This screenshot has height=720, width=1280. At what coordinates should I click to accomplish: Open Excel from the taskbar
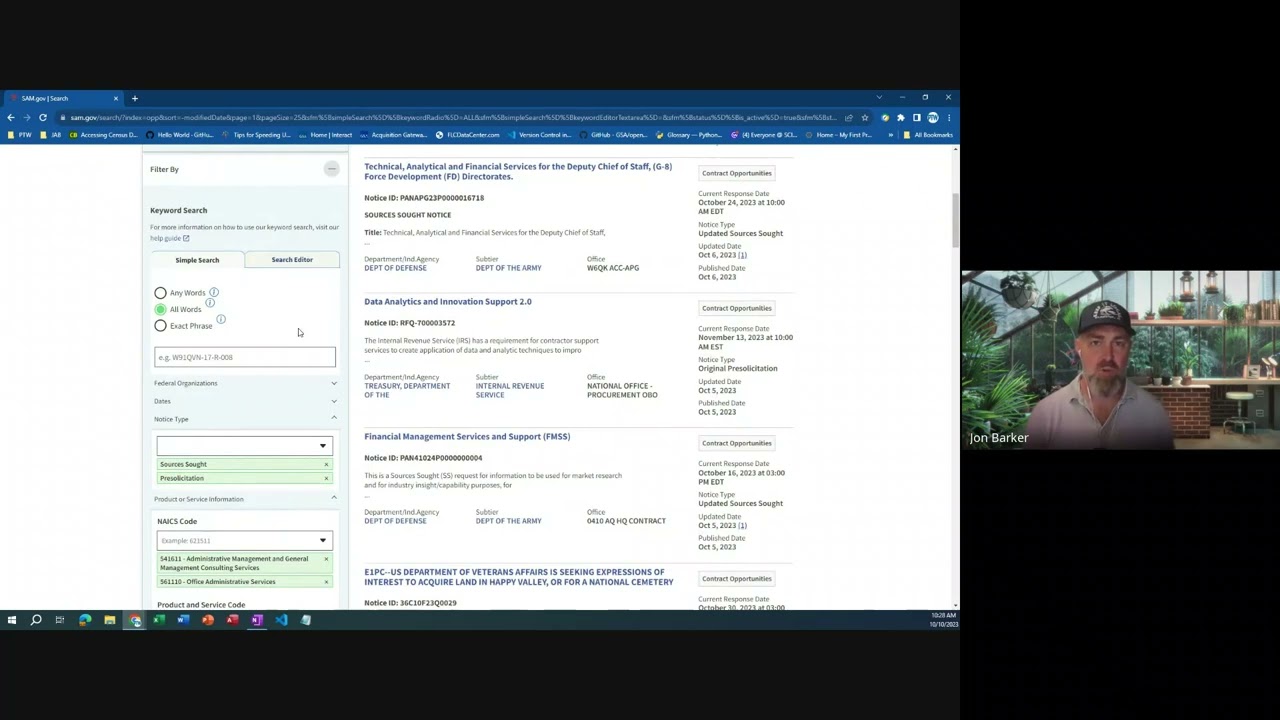click(159, 620)
